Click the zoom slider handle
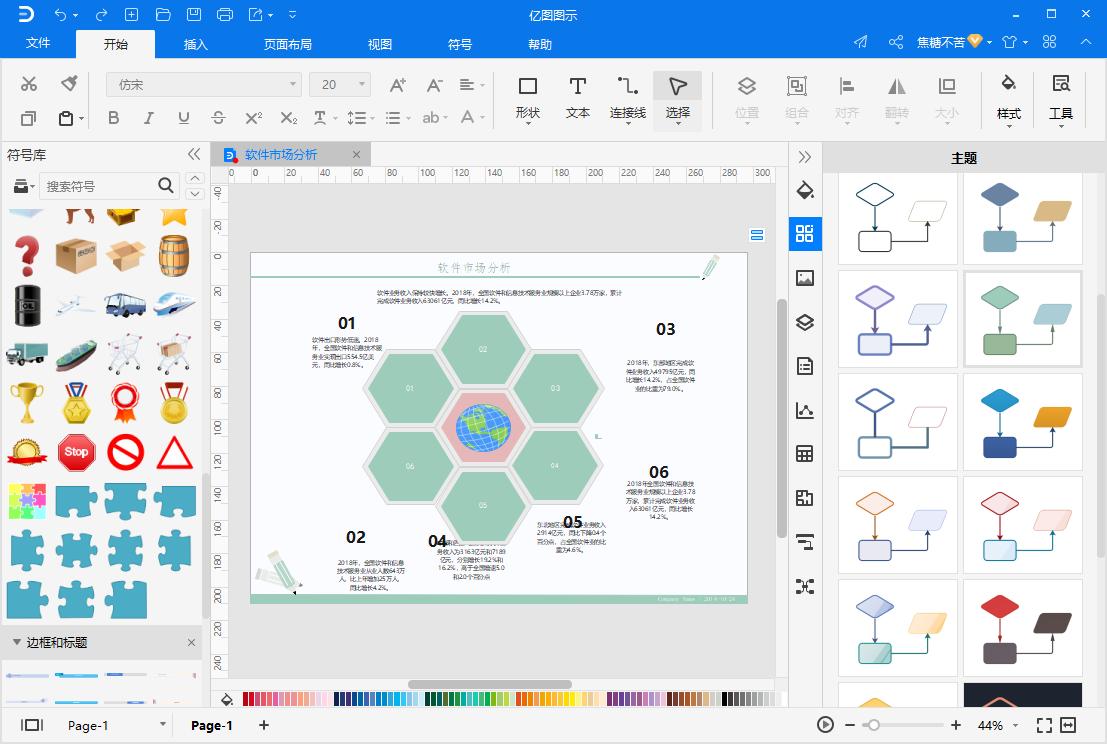Screen dimensions: 1107x744 coord(873,725)
